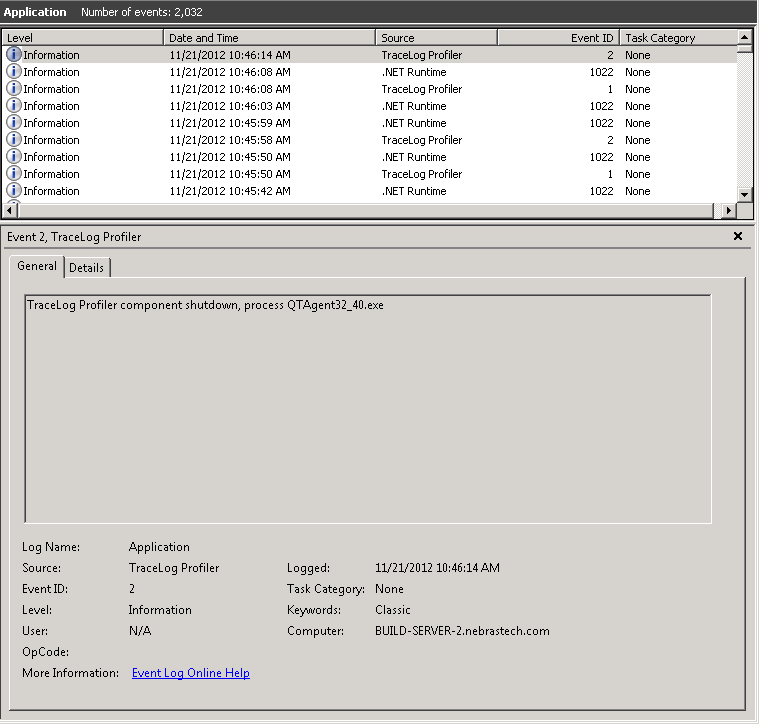Select the General tab
The height and width of the screenshot is (724, 759).
pyautogui.click(x=37, y=267)
